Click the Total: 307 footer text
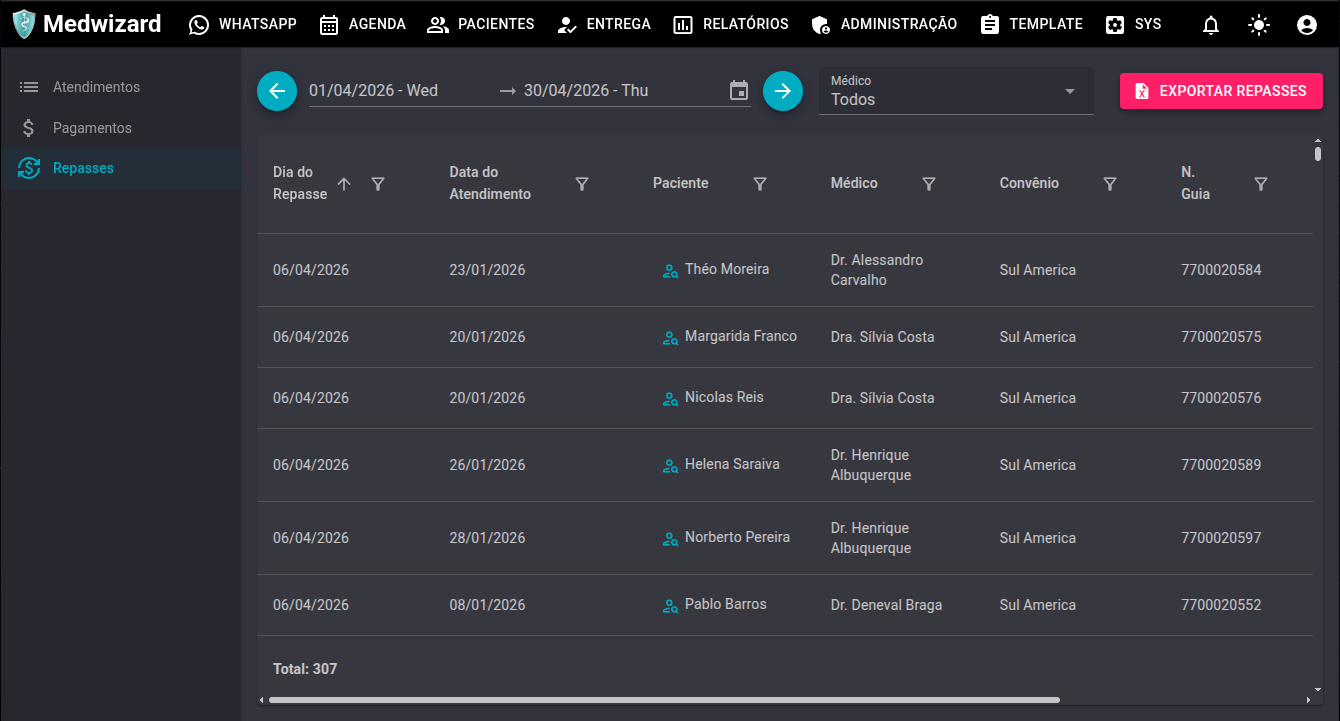The height and width of the screenshot is (721, 1340). (x=305, y=669)
